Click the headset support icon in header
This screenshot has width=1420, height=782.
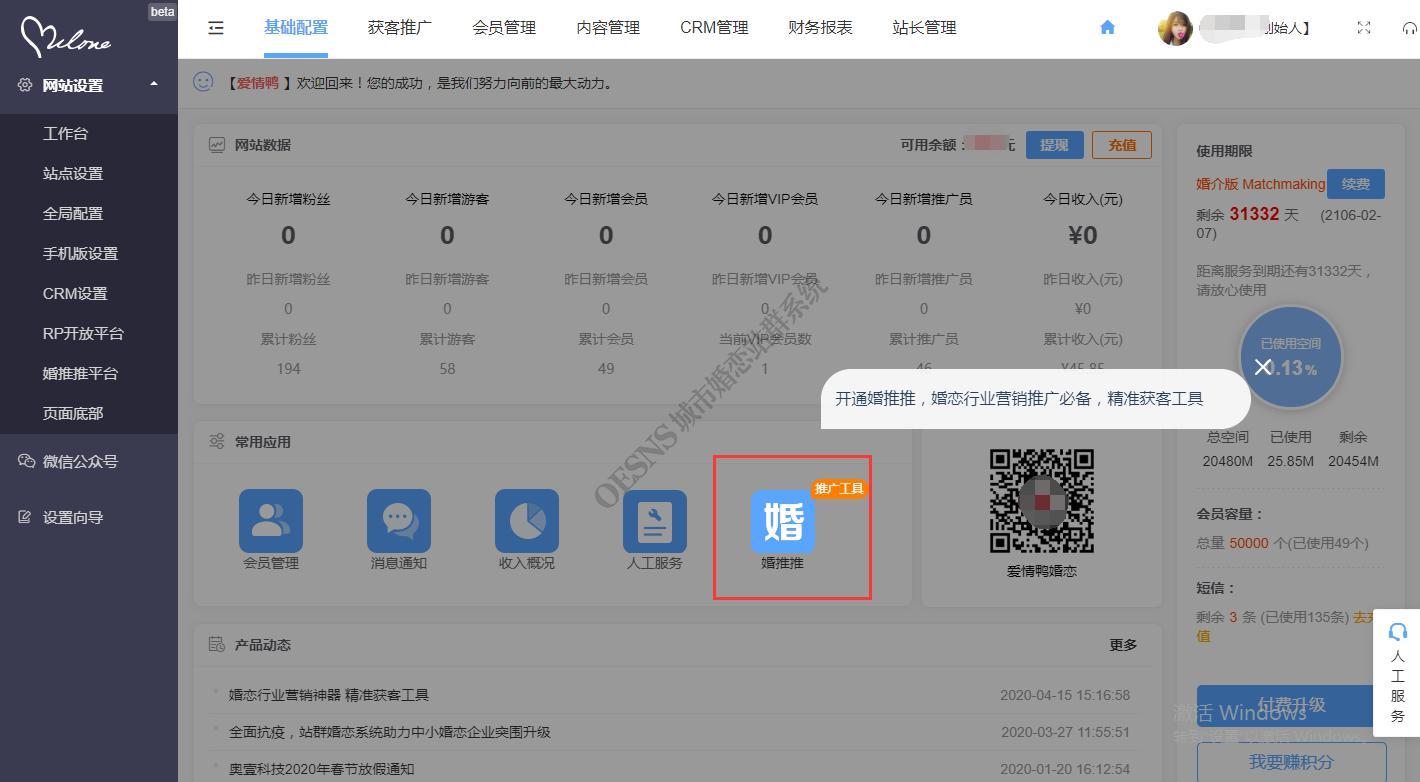pyautogui.click(x=1410, y=28)
